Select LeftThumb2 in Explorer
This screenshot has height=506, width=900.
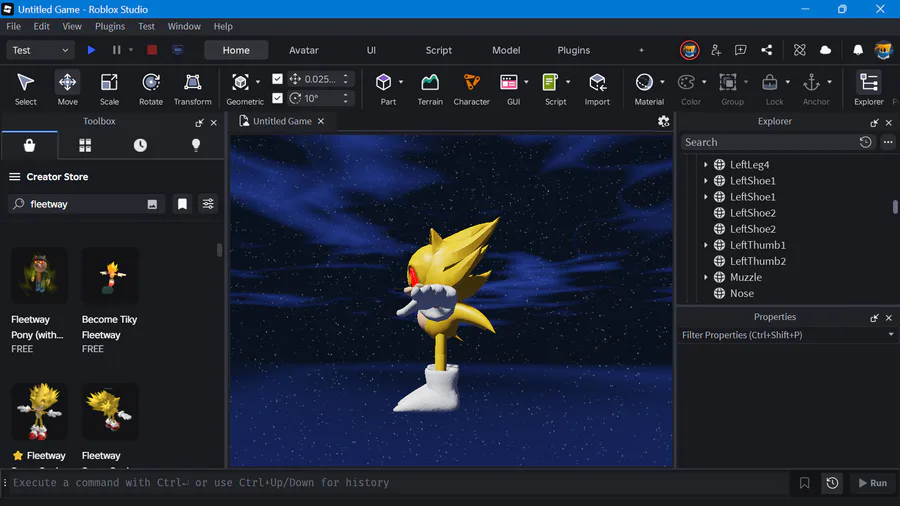tap(758, 261)
